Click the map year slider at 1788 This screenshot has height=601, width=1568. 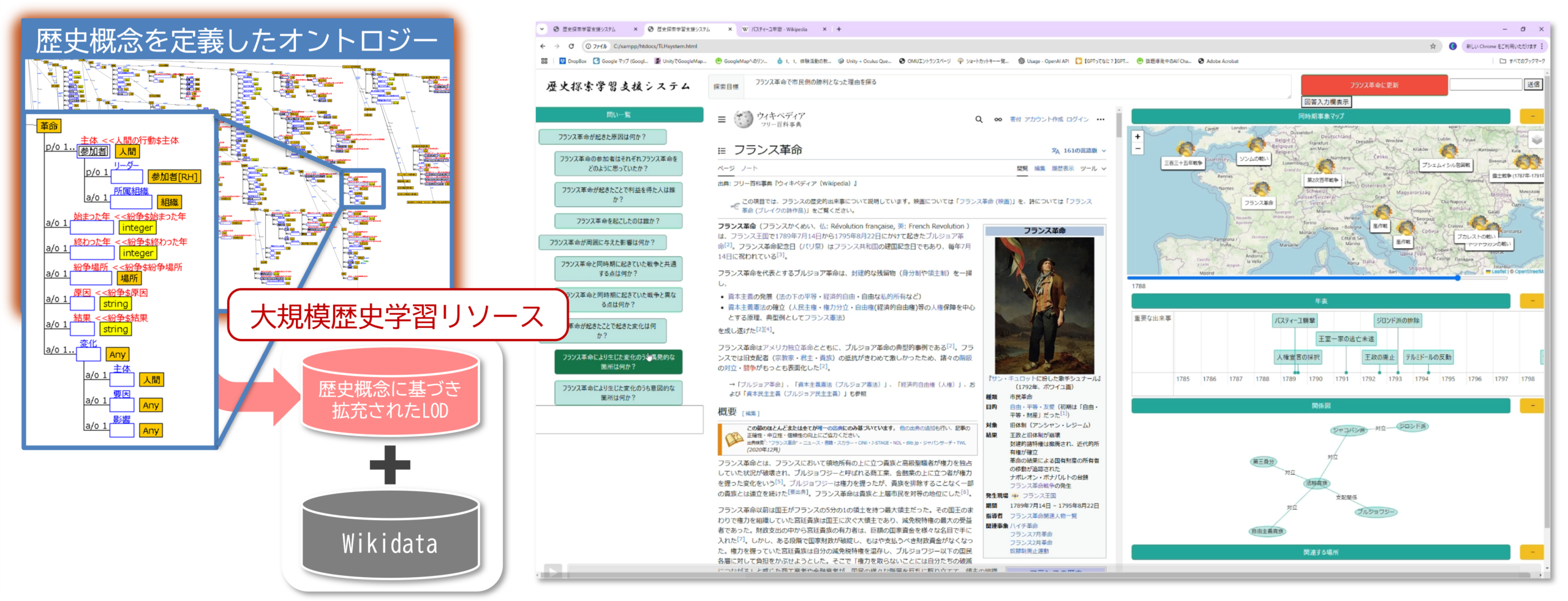pos(1458,278)
